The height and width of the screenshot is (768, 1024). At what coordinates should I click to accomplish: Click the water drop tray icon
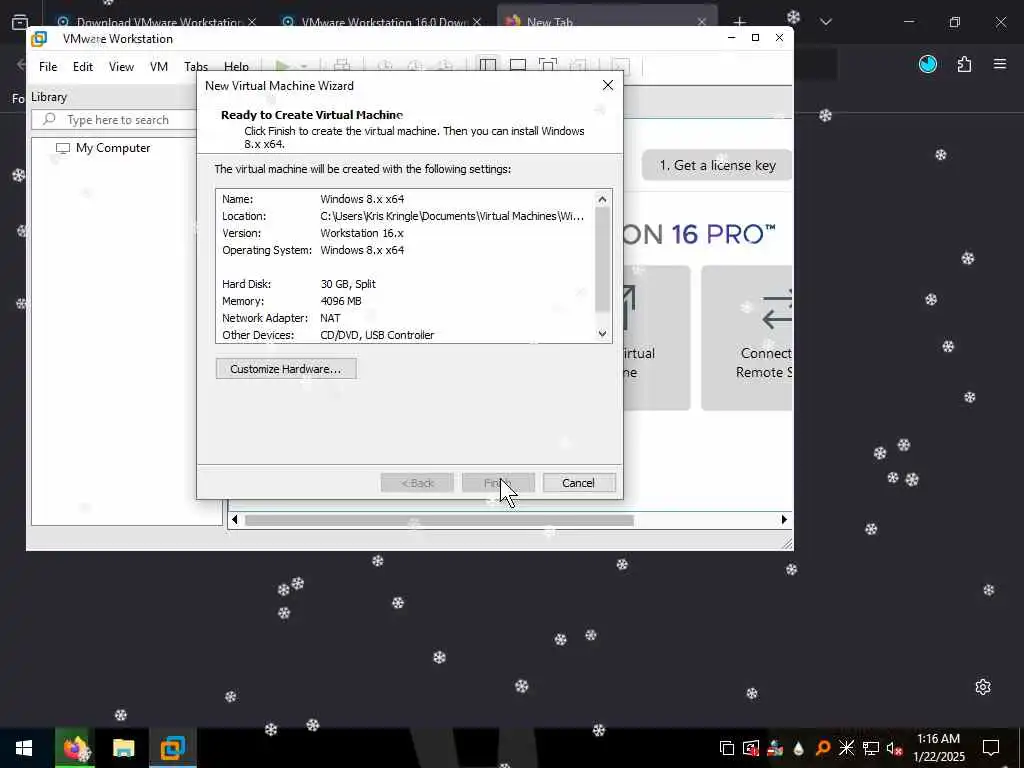pyautogui.click(x=799, y=748)
